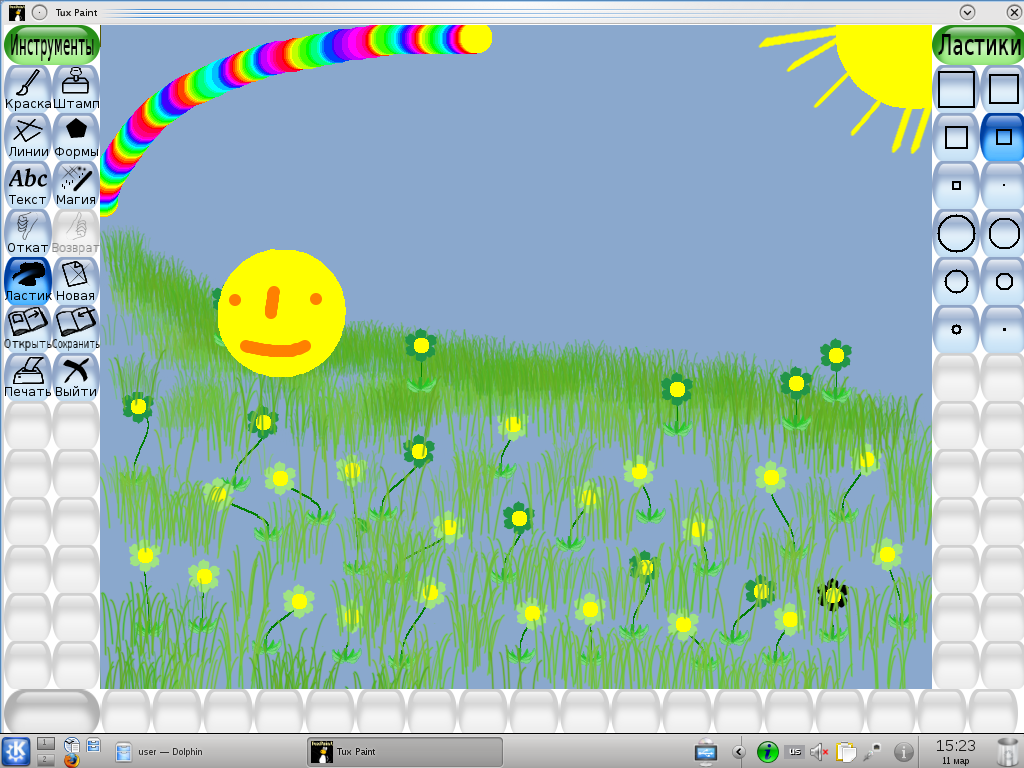
Task: Save the drawing with Сохранить
Action: pos(76,328)
